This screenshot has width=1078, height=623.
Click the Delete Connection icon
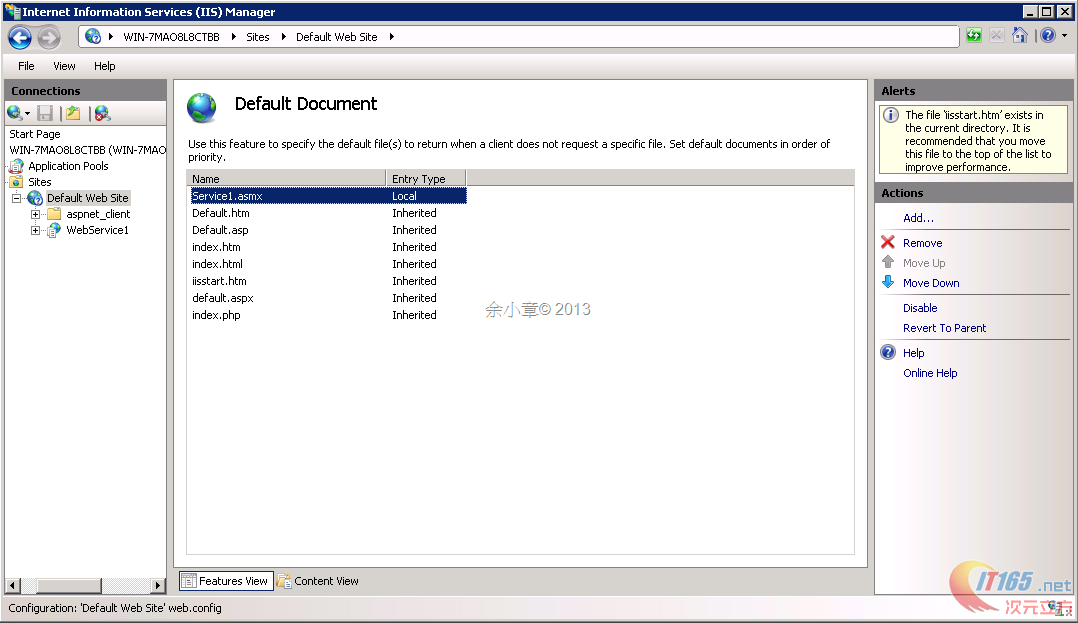[x=102, y=113]
